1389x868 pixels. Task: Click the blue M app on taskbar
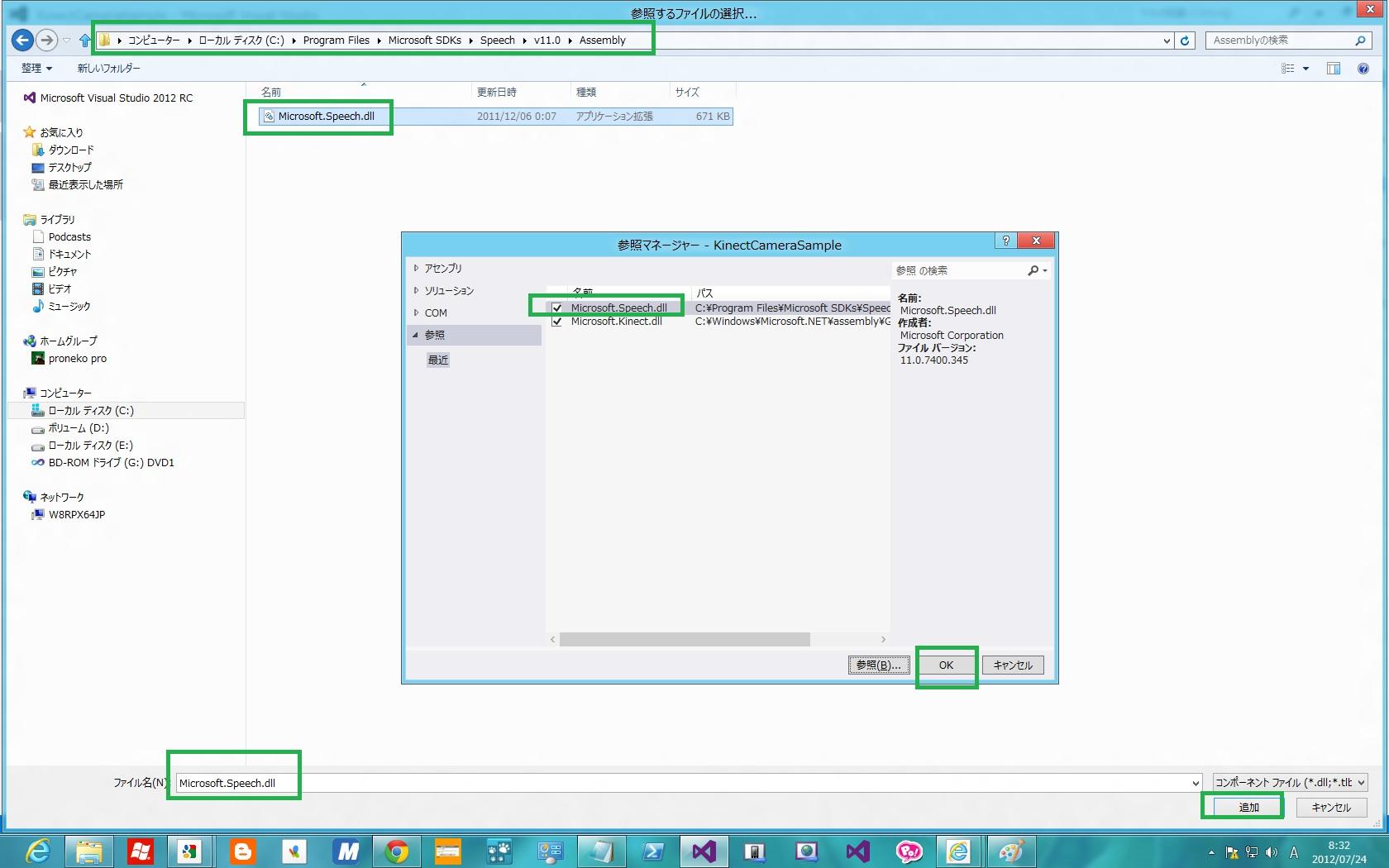click(346, 851)
